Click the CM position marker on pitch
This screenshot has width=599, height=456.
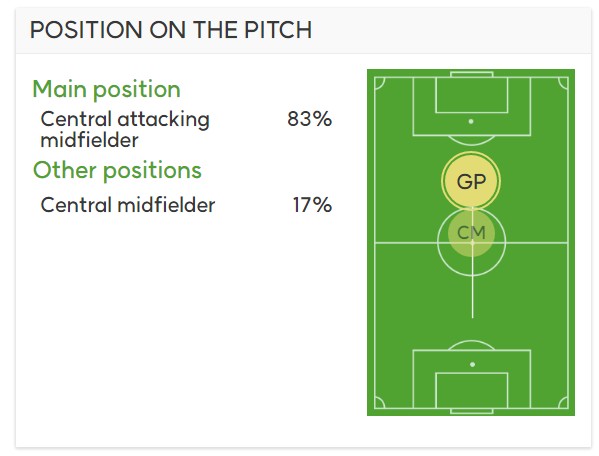(x=471, y=233)
